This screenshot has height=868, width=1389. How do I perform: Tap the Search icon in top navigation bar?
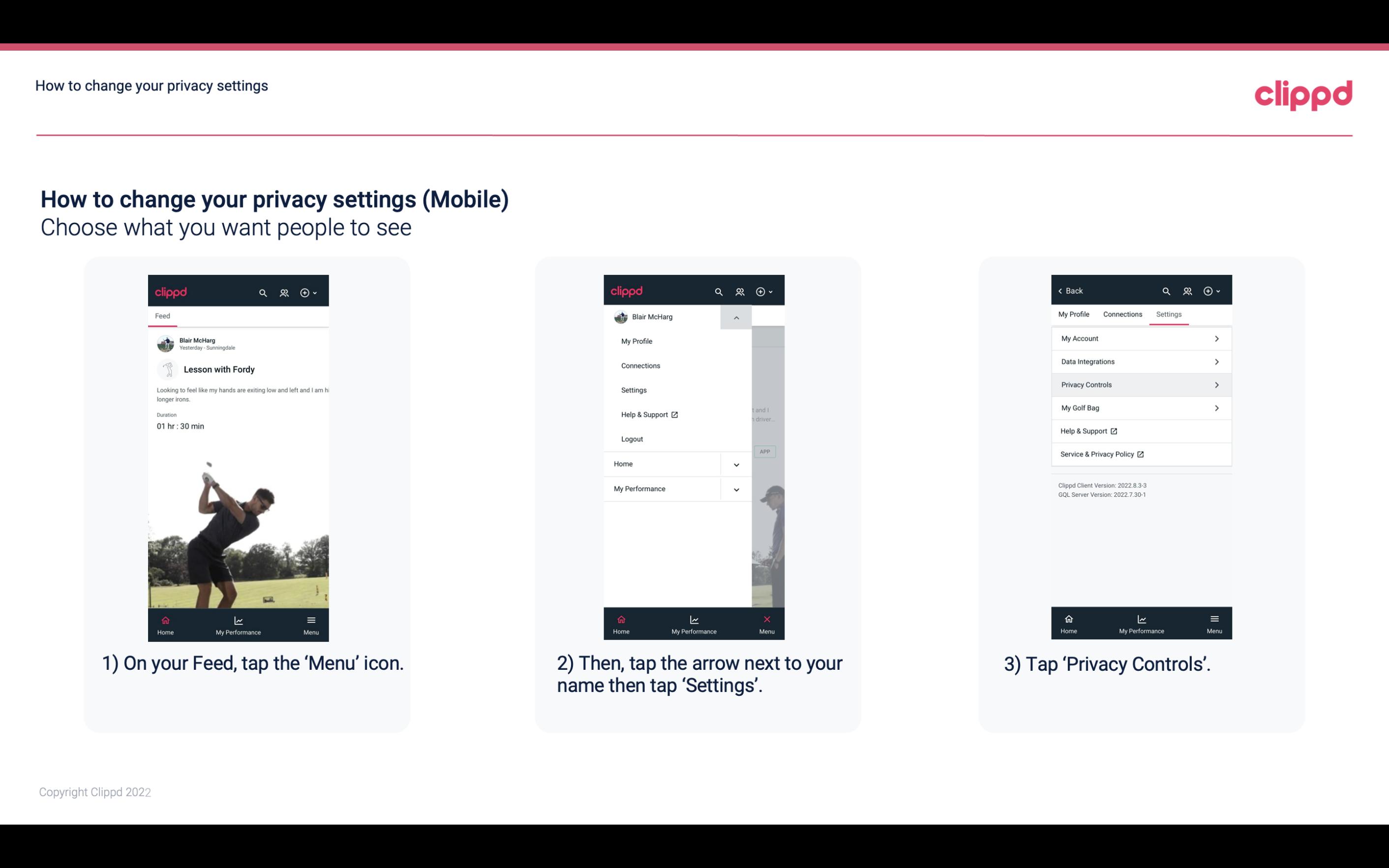[x=262, y=291]
